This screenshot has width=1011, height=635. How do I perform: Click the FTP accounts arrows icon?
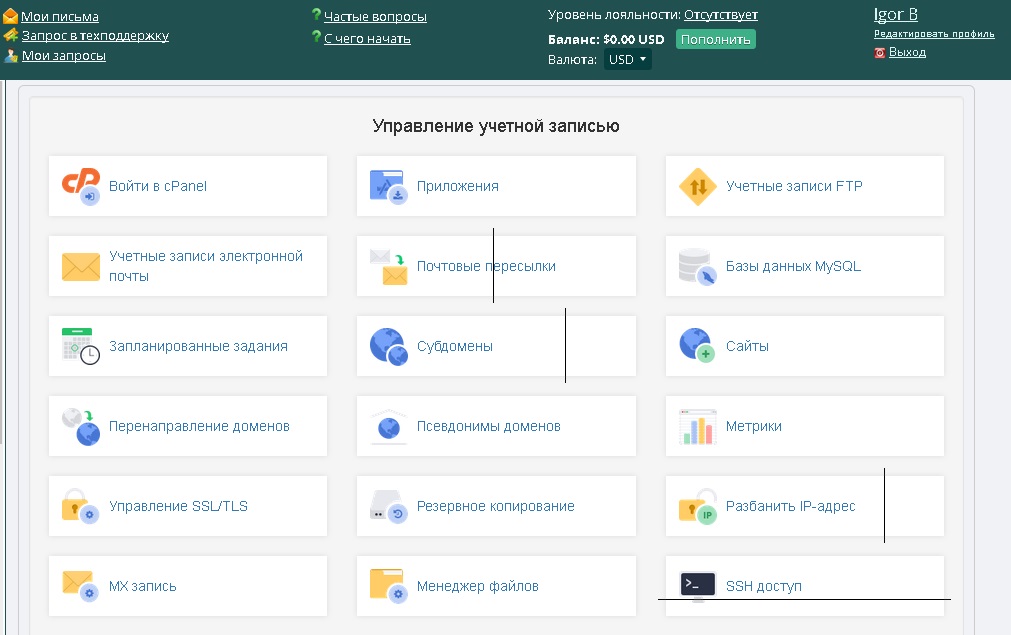coord(697,186)
